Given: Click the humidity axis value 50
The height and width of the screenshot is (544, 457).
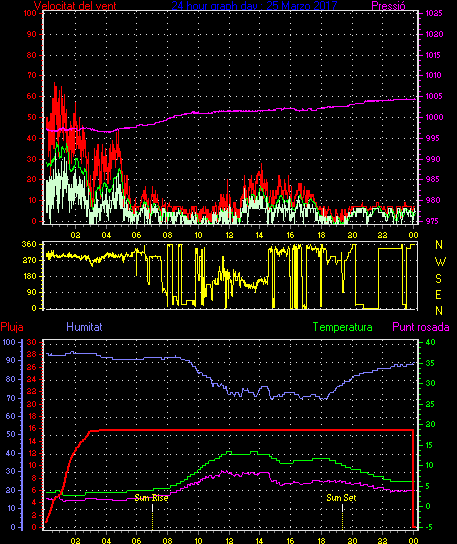Looking at the screenshot, I should [11, 434].
